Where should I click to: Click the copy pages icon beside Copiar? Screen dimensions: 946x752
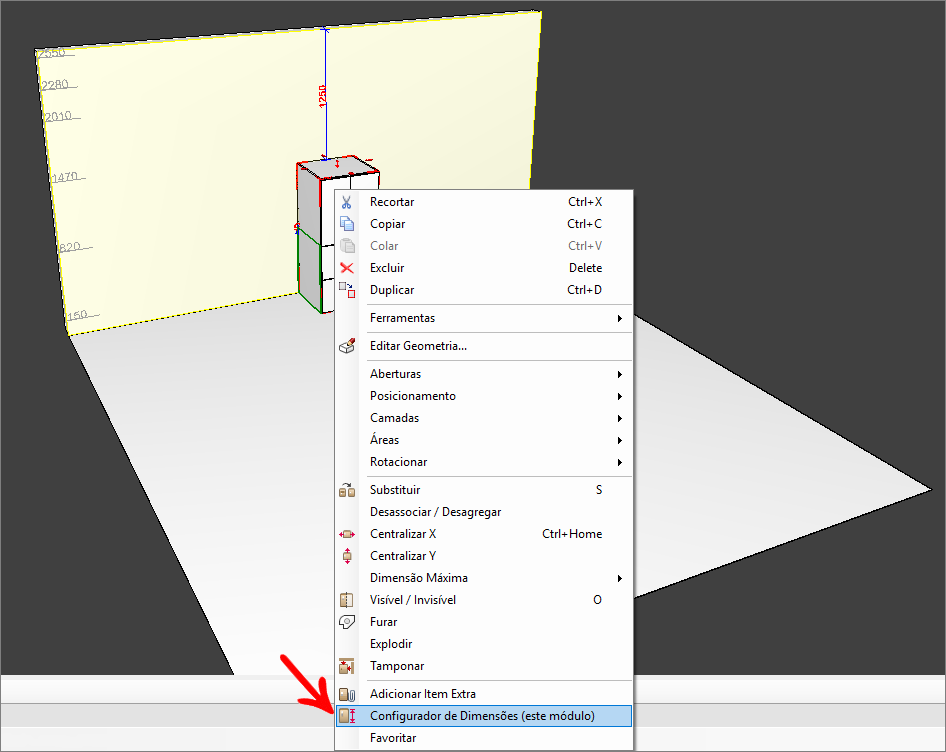pyautogui.click(x=347, y=224)
